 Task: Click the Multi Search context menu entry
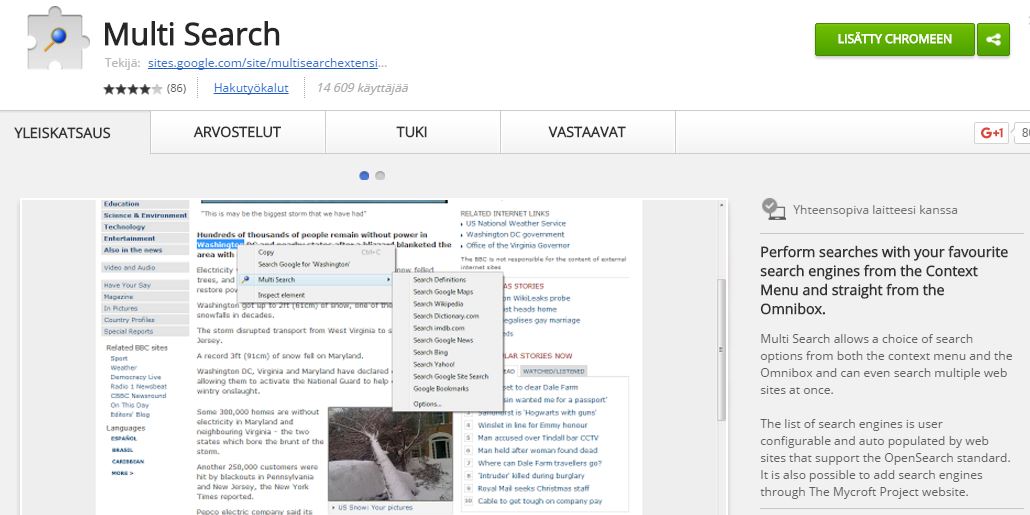point(316,280)
